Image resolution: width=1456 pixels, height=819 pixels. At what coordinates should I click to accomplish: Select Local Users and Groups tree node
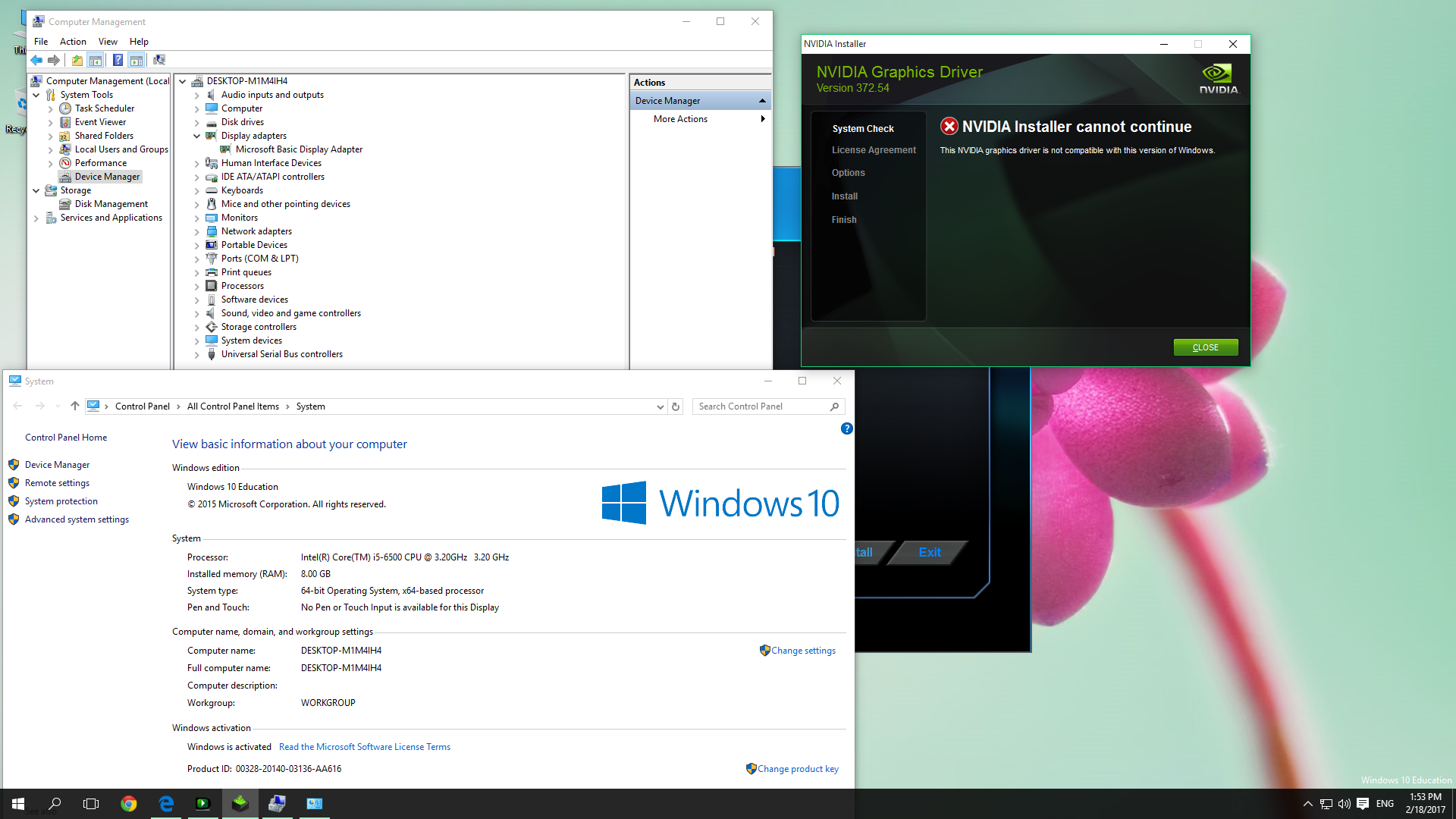(121, 149)
